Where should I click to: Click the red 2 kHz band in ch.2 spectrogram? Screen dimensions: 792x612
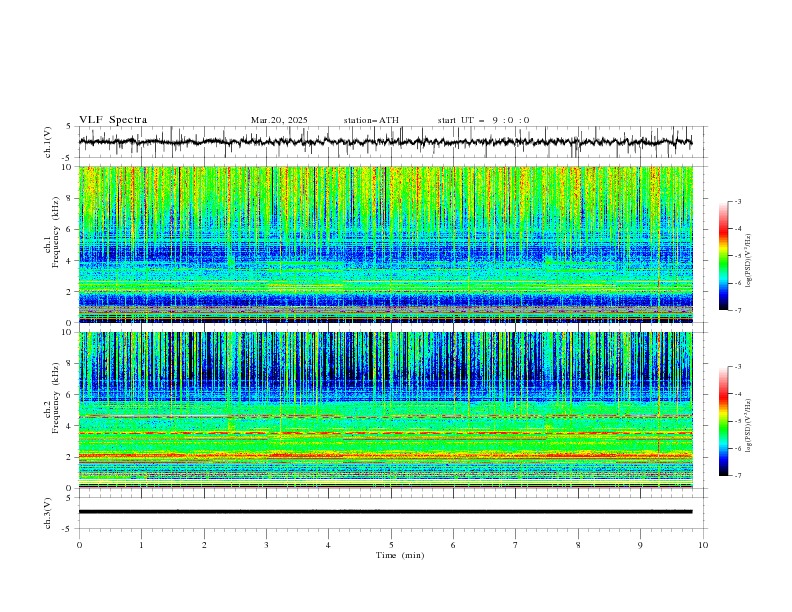tap(385, 455)
